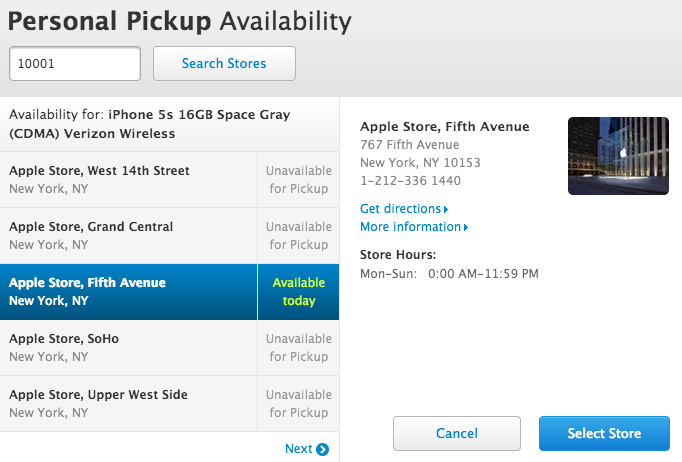The width and height of the screenshot is (682, 462).
Task: Open Get directions link
Action: point(400,209)
